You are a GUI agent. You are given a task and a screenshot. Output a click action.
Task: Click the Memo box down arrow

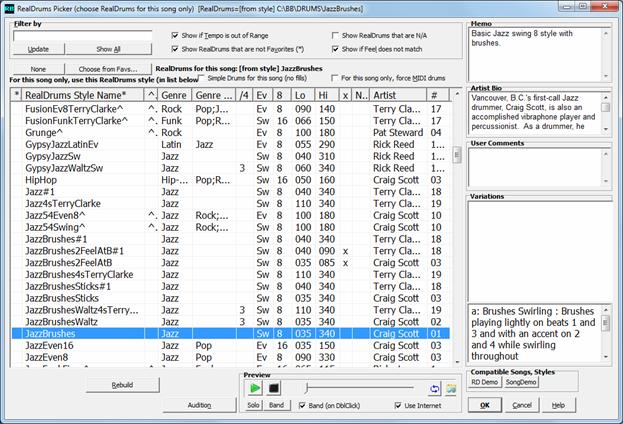coord(606,76)
